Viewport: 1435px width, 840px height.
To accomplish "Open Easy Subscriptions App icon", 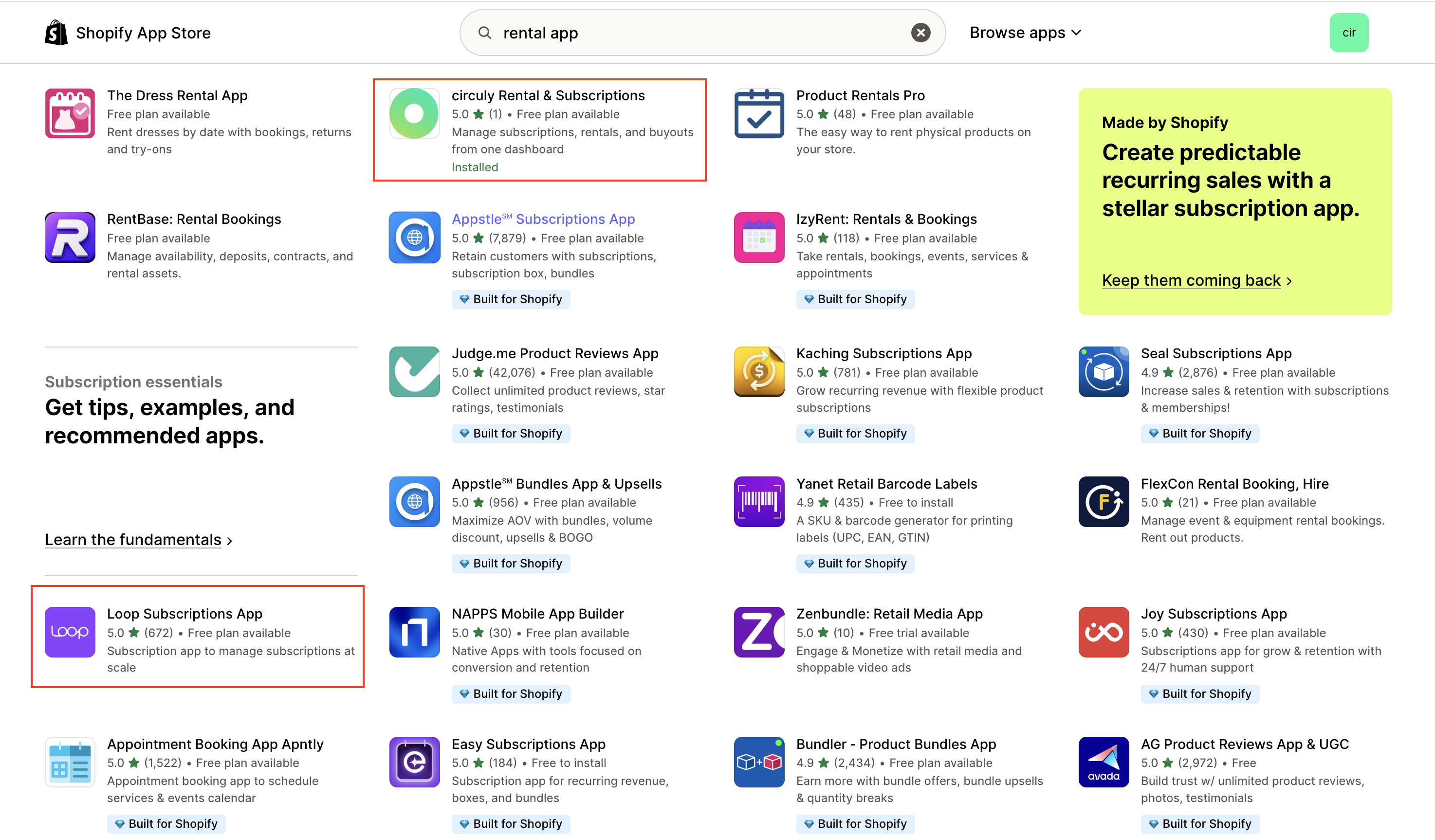I will [x=415, y=762].
